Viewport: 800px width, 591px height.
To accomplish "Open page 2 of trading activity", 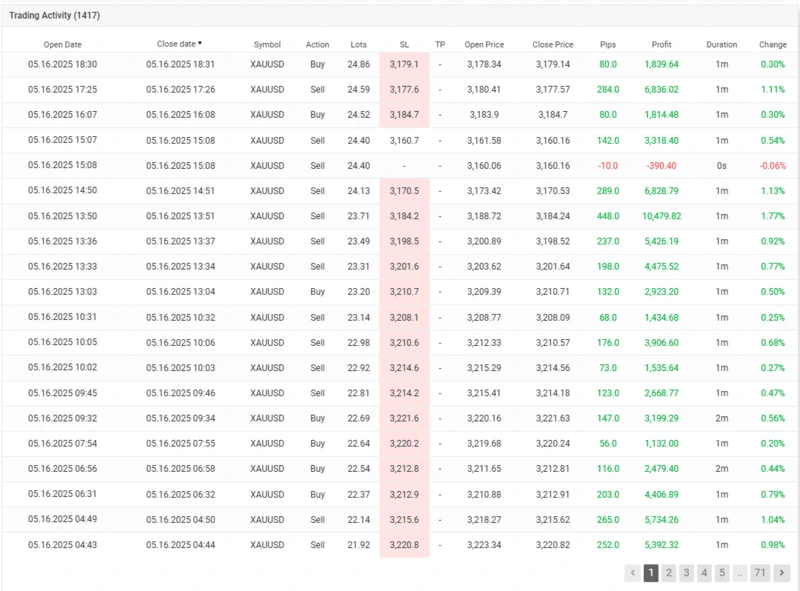I will pyautogui.click(x=669, y=573).
